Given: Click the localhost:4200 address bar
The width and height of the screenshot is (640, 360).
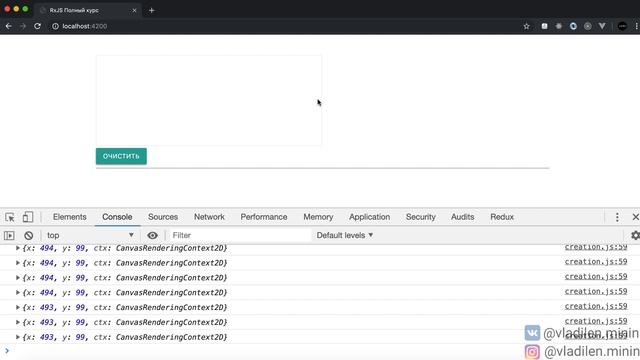Looking at the screenshot, I should point(286,26).
